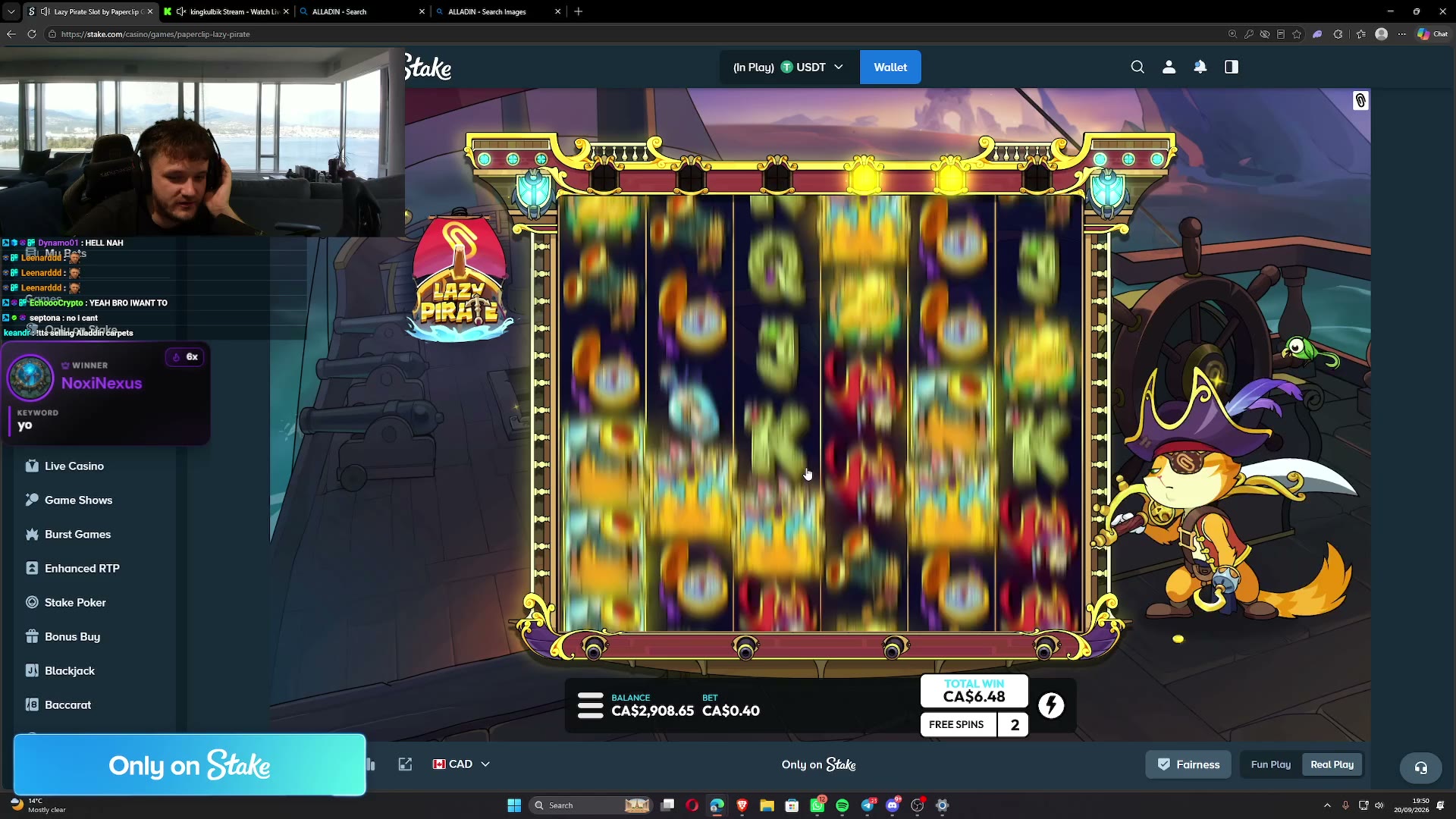The width and height of the screenshot is (1456, 819).
Task: Open the Fairness button
Action: [x=1188, y=764]
